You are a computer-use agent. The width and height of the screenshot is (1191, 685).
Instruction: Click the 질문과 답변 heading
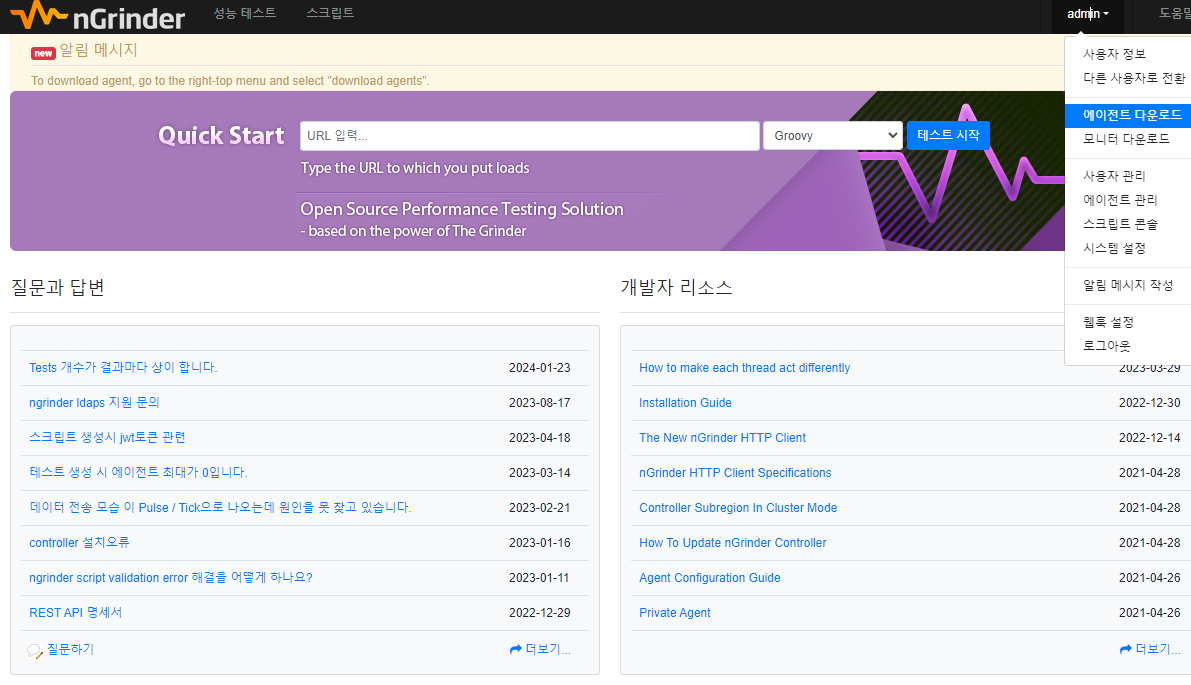[x=58, y=287]
